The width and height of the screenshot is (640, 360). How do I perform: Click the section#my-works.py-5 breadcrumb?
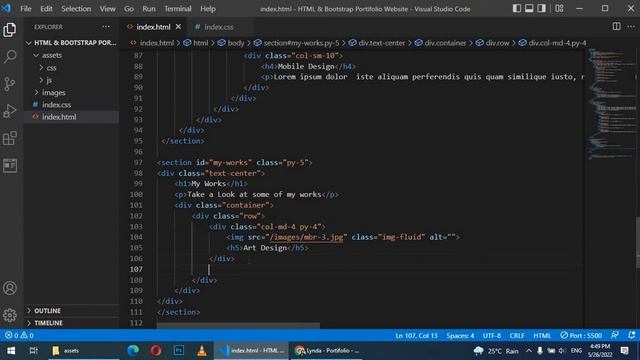(297, 43)
